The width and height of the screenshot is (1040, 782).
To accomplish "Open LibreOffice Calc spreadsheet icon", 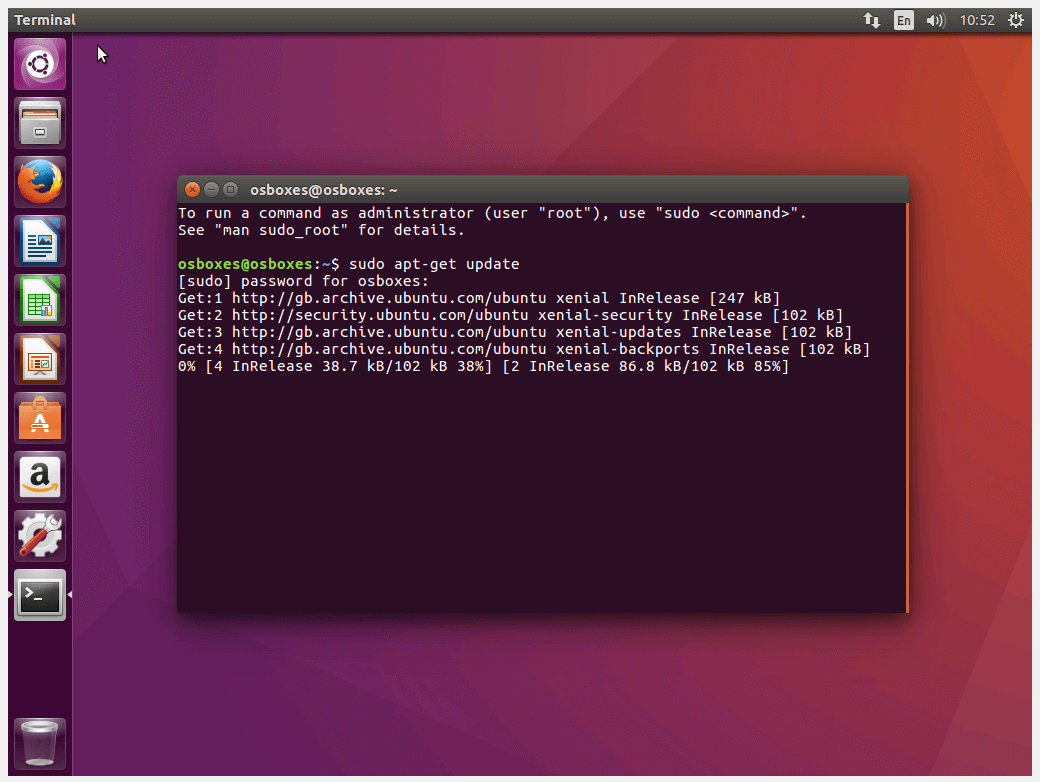I will (x=40, y=300).
